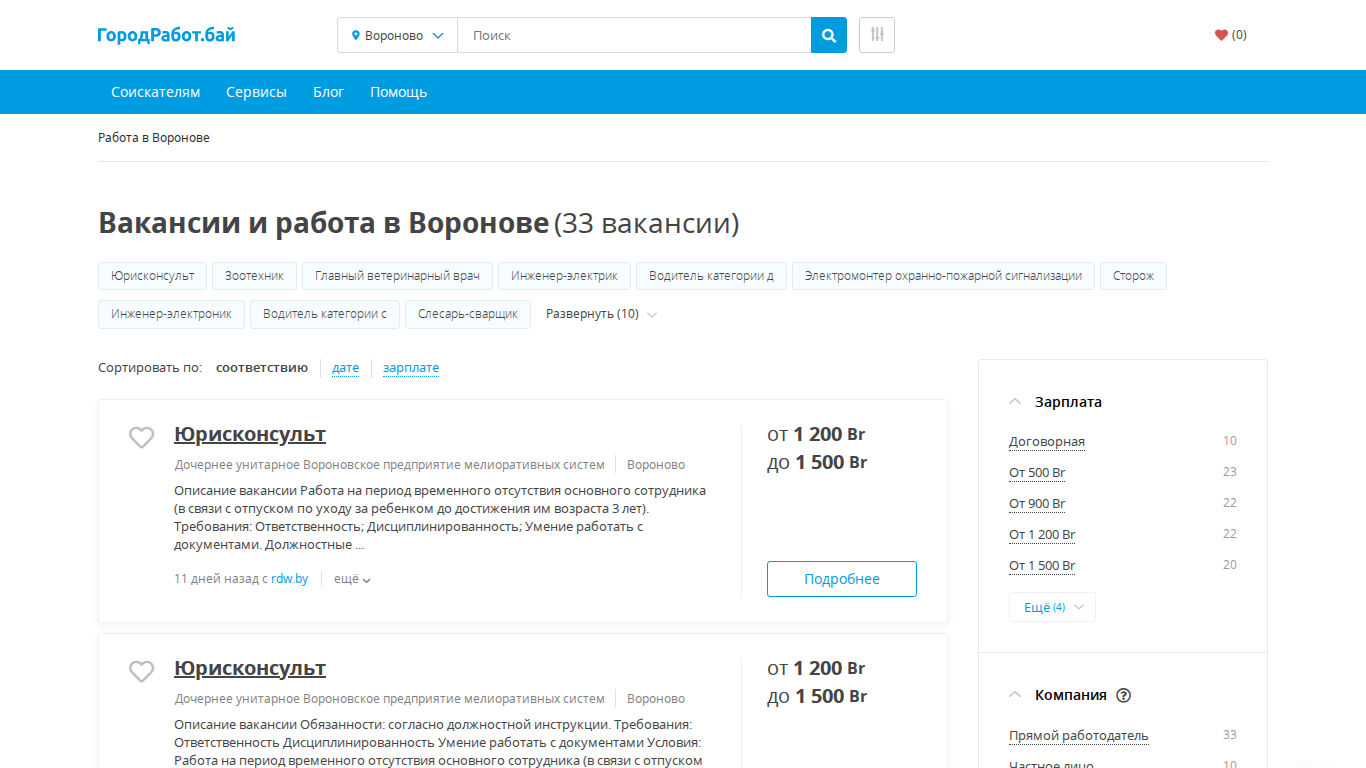This screenshot has width=1366, height=768.
Task: Open the Сервисы menu
Action: 256,92
